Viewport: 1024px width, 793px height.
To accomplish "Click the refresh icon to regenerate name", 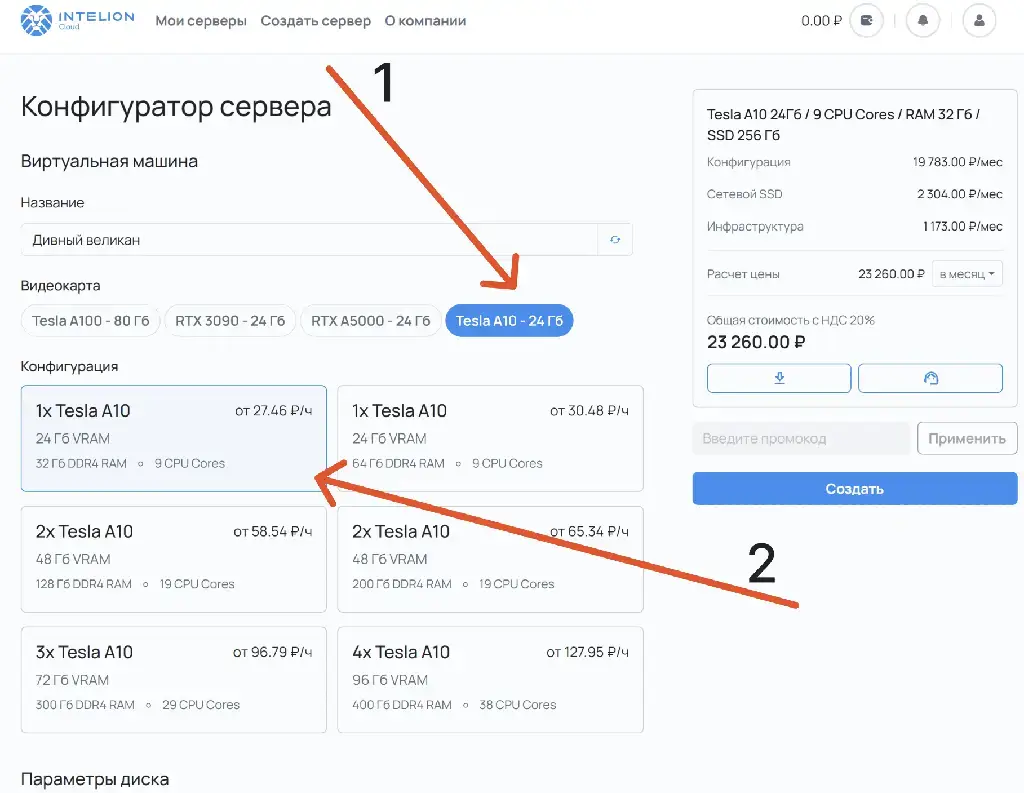I will (x=615, y=240).
